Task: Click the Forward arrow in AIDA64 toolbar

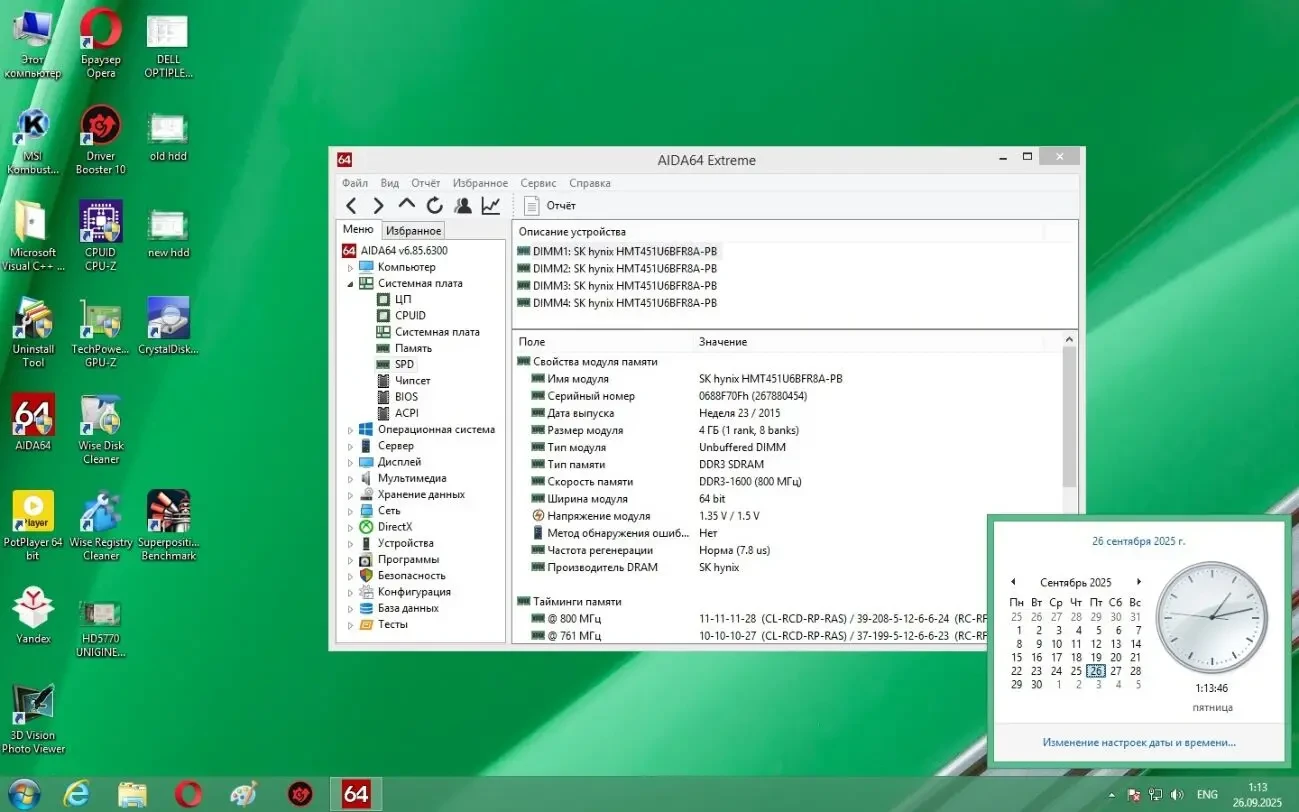Action: tap(378, 206)
